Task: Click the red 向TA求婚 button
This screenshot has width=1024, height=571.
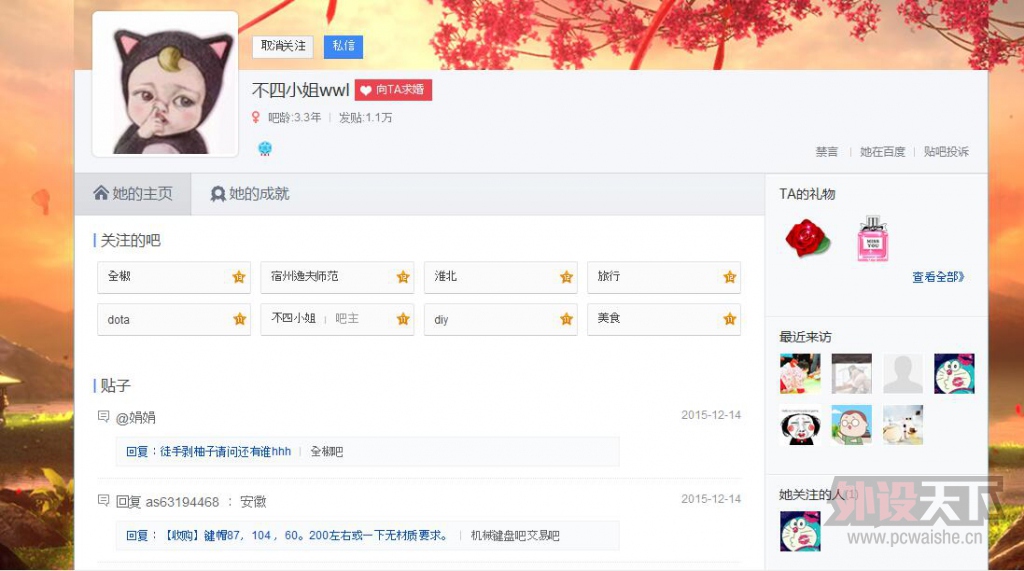Action: [x=393, y=90]
